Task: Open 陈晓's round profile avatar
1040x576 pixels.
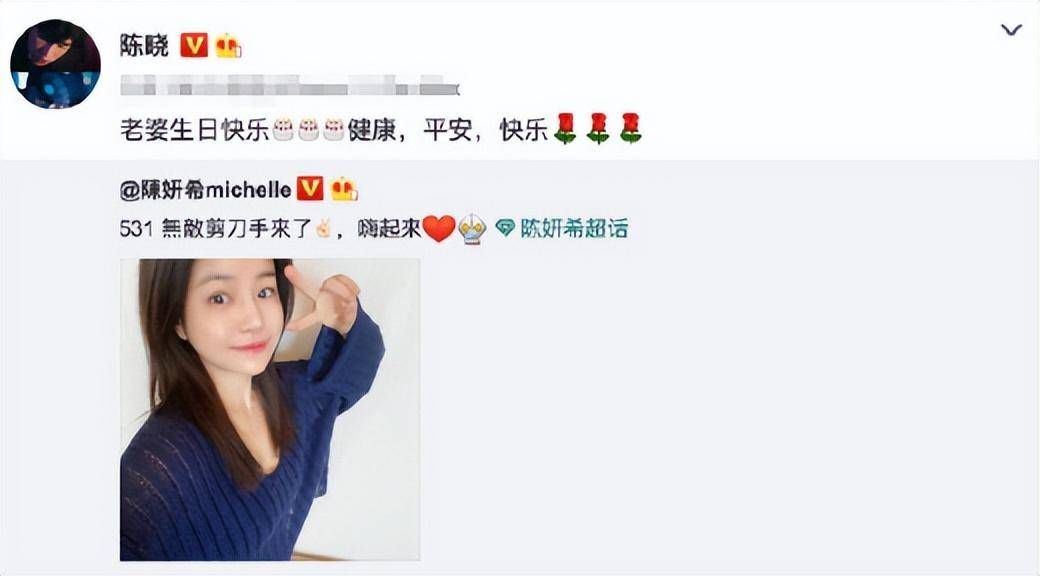Action: (x=55, y=64)
